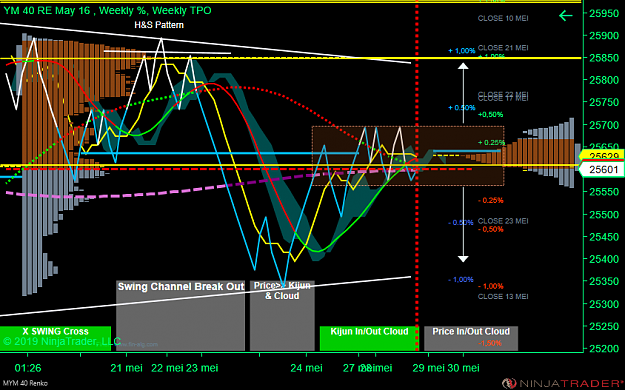Image resolution: width=625 pixels, height=390 pixels.
Task: Click the 25700 price axis label
Action: tap(604, 125)
